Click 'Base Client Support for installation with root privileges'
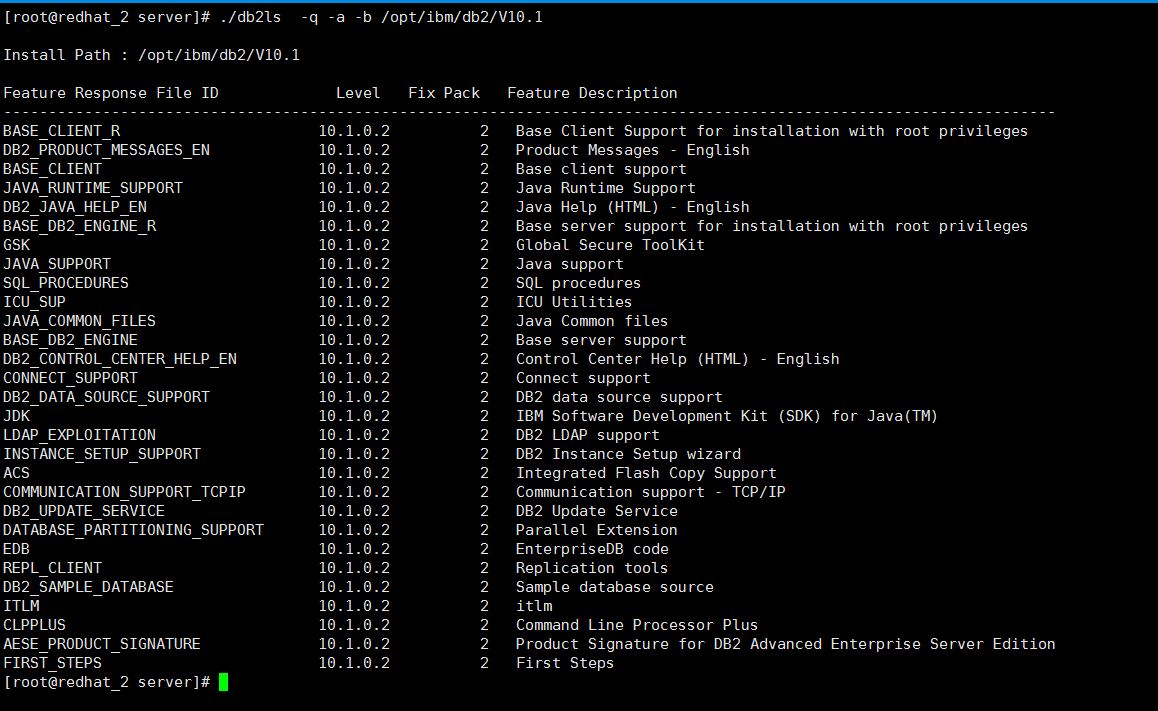This screenshot has width=1158, height=711. coord(772,131)
